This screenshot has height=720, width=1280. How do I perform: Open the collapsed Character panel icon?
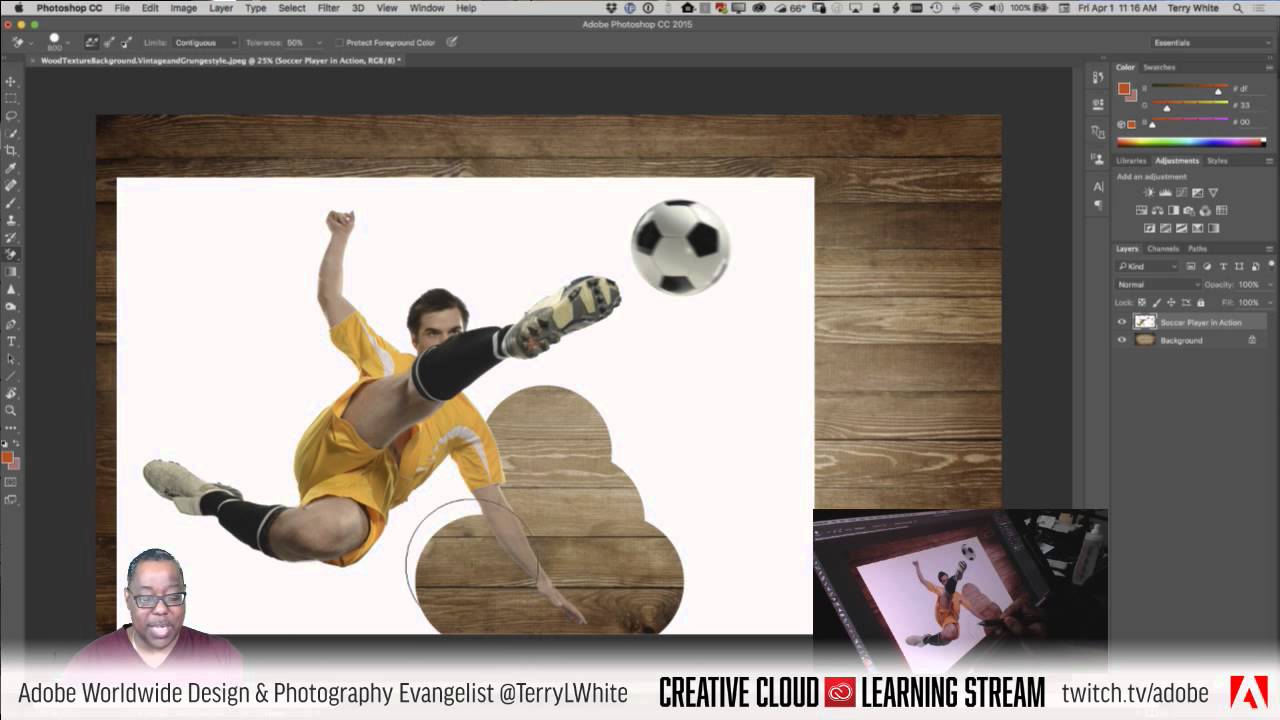tap(1098, 186)
